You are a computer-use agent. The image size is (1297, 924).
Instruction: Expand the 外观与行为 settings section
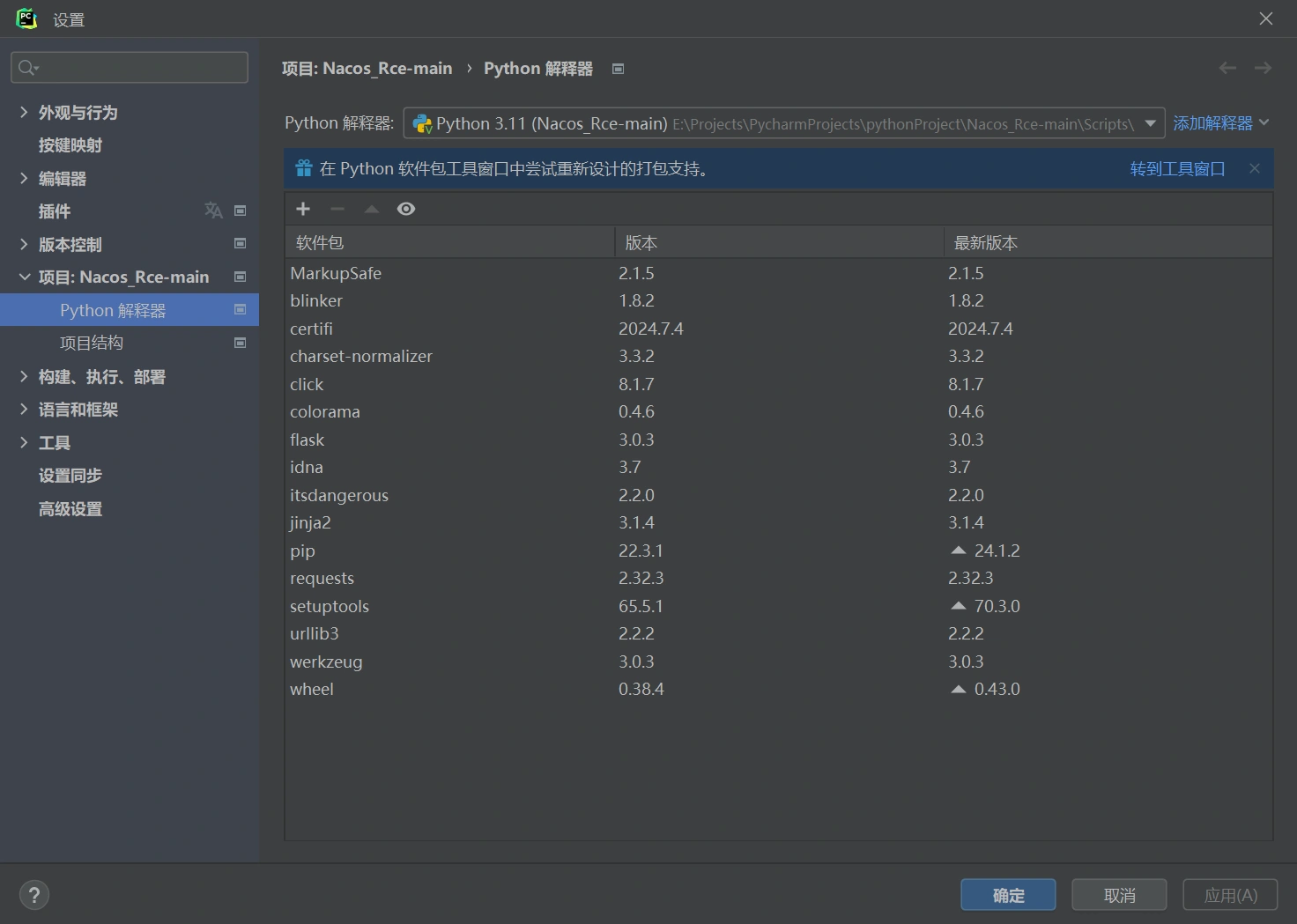pyautogui.click(x=24, y=112)
